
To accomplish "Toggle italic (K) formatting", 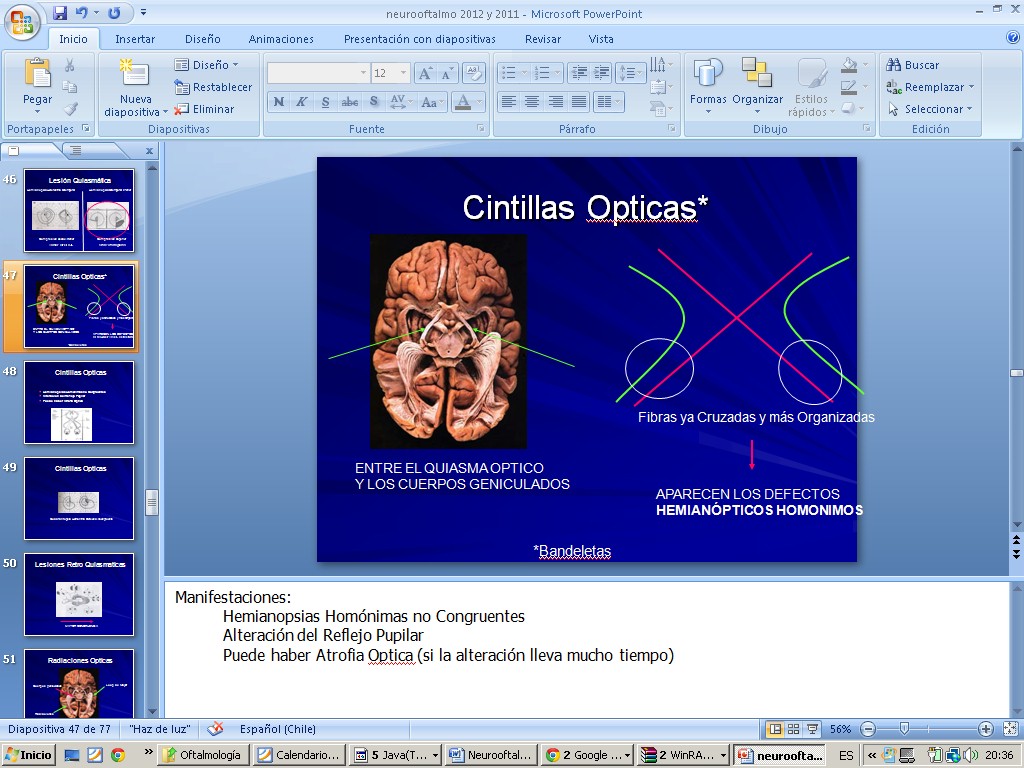I will pyautogui.click(x=301, y=102).
